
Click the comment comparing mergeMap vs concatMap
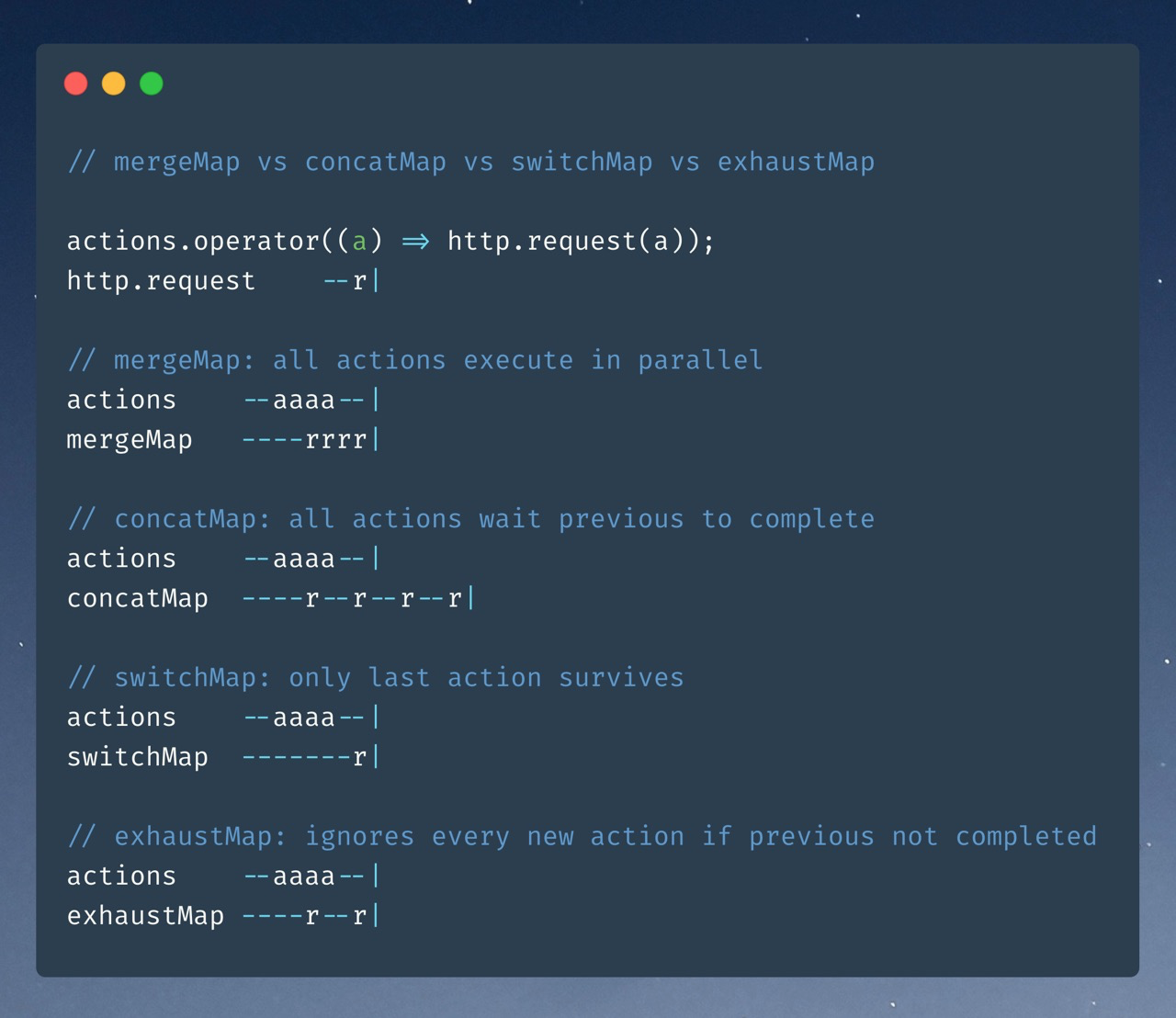coord(470,162)
